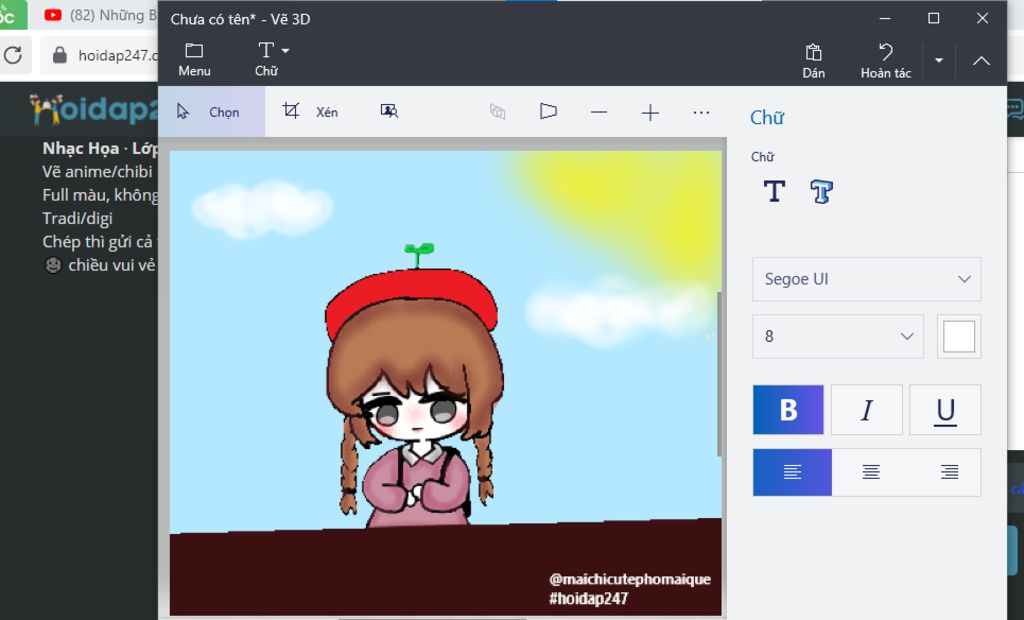The image size is (1024, 620).
Task: Click Hoàn tác undo button
Action: tap(886, 61)
